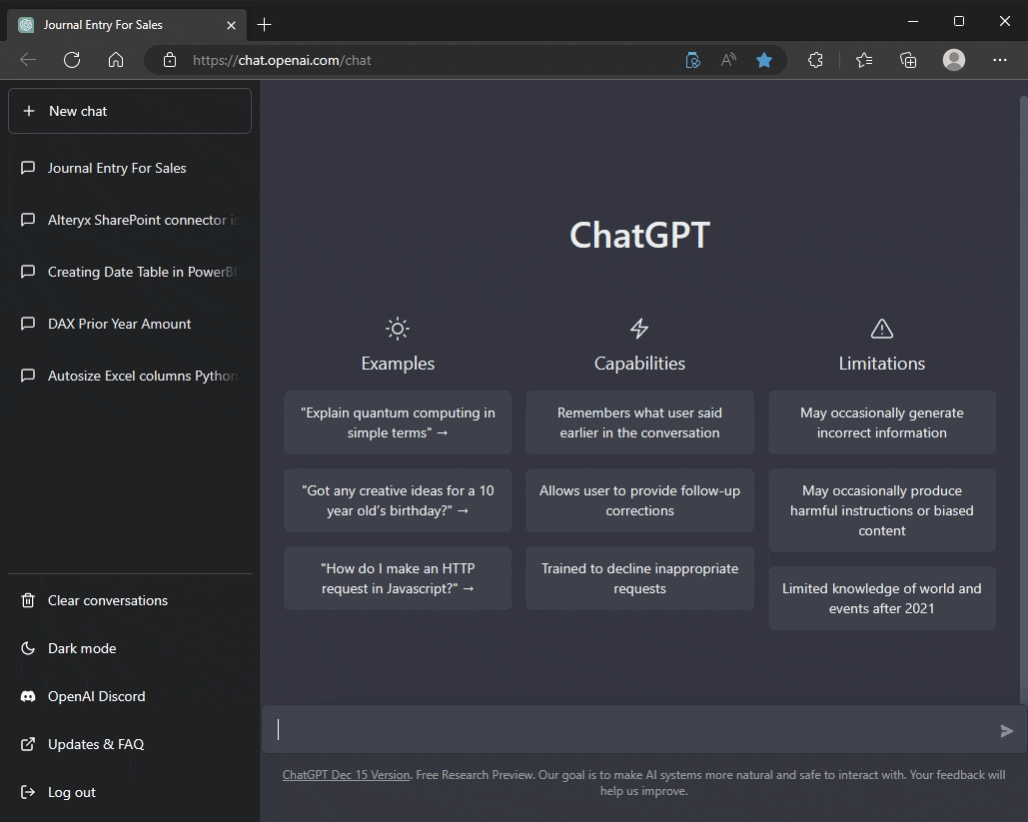The width and height of the screenshot is (1028, 822).
Task: Select the Log out icon
Action: (x=27, y=792)
